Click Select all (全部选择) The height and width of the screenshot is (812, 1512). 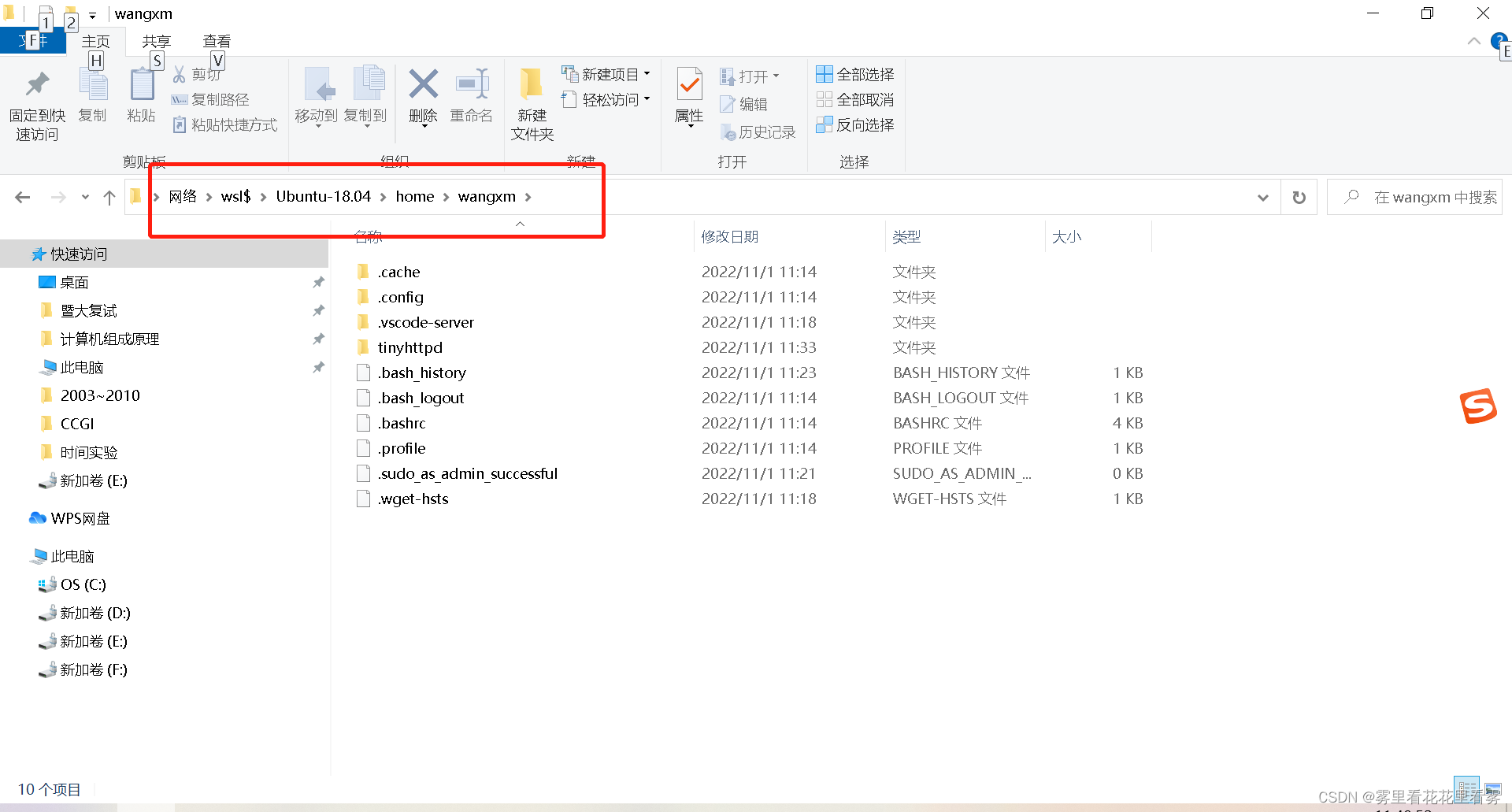click(855, 74)
